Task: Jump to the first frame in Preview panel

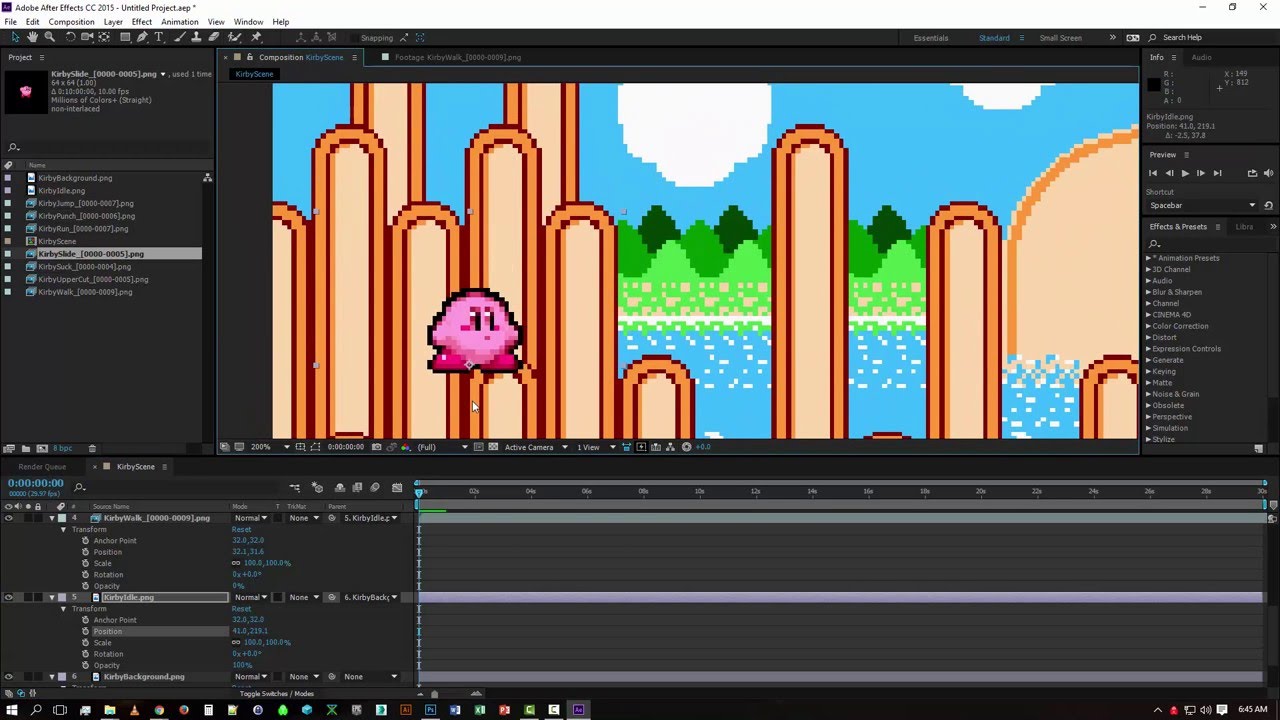Action: point(1153,173)
